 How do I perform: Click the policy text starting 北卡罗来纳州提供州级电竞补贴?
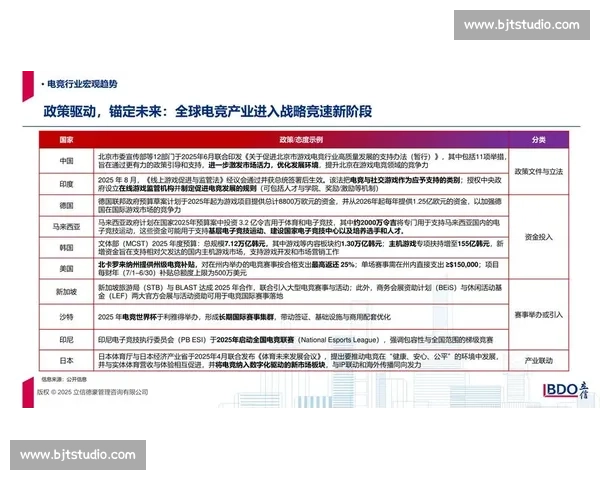tap(298, 269)
